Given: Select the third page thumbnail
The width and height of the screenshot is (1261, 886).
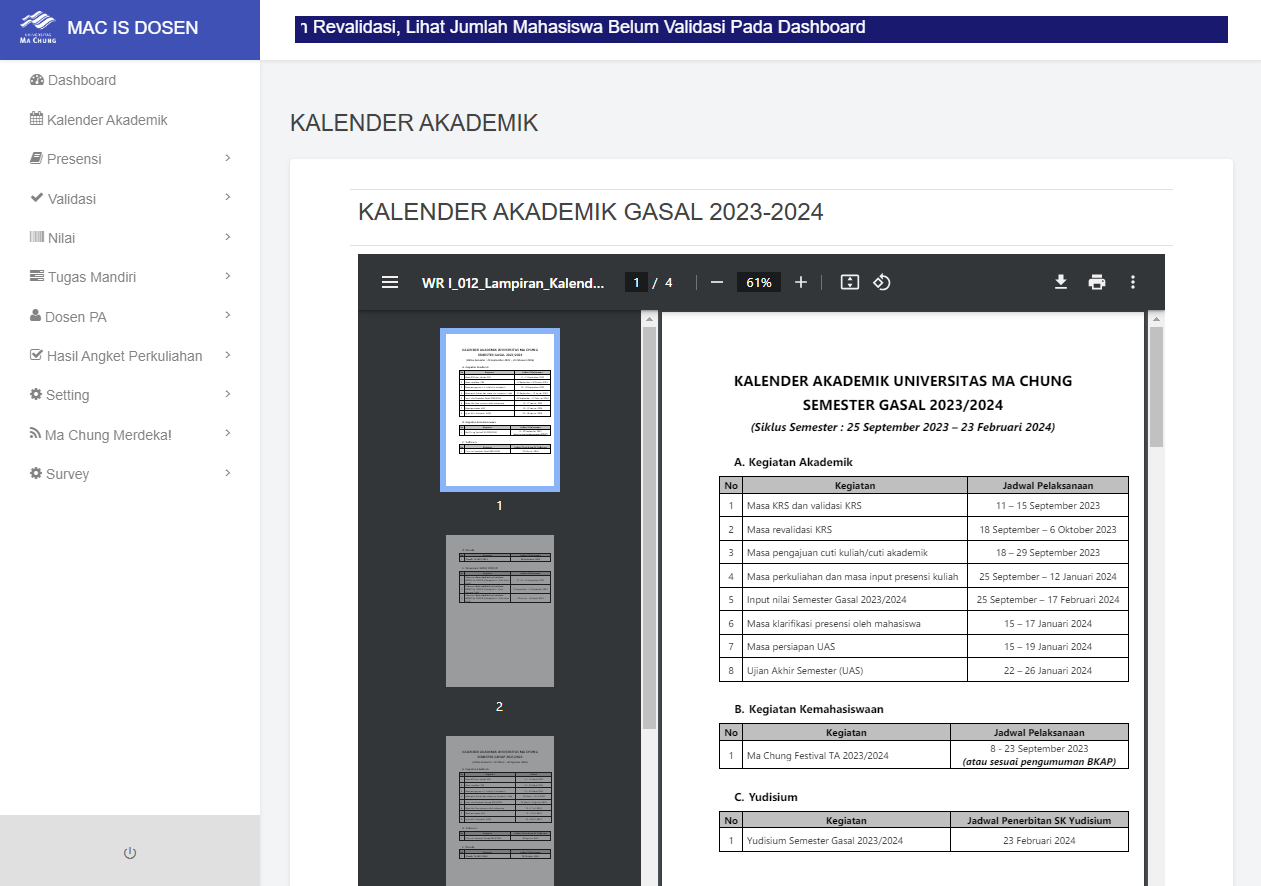Looking at the screenshot, I should [500, 812].
